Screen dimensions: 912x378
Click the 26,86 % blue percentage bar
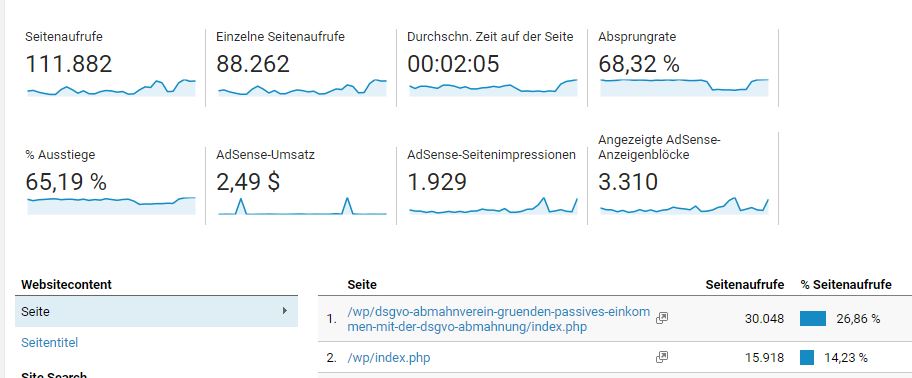[x=813, y=319]
